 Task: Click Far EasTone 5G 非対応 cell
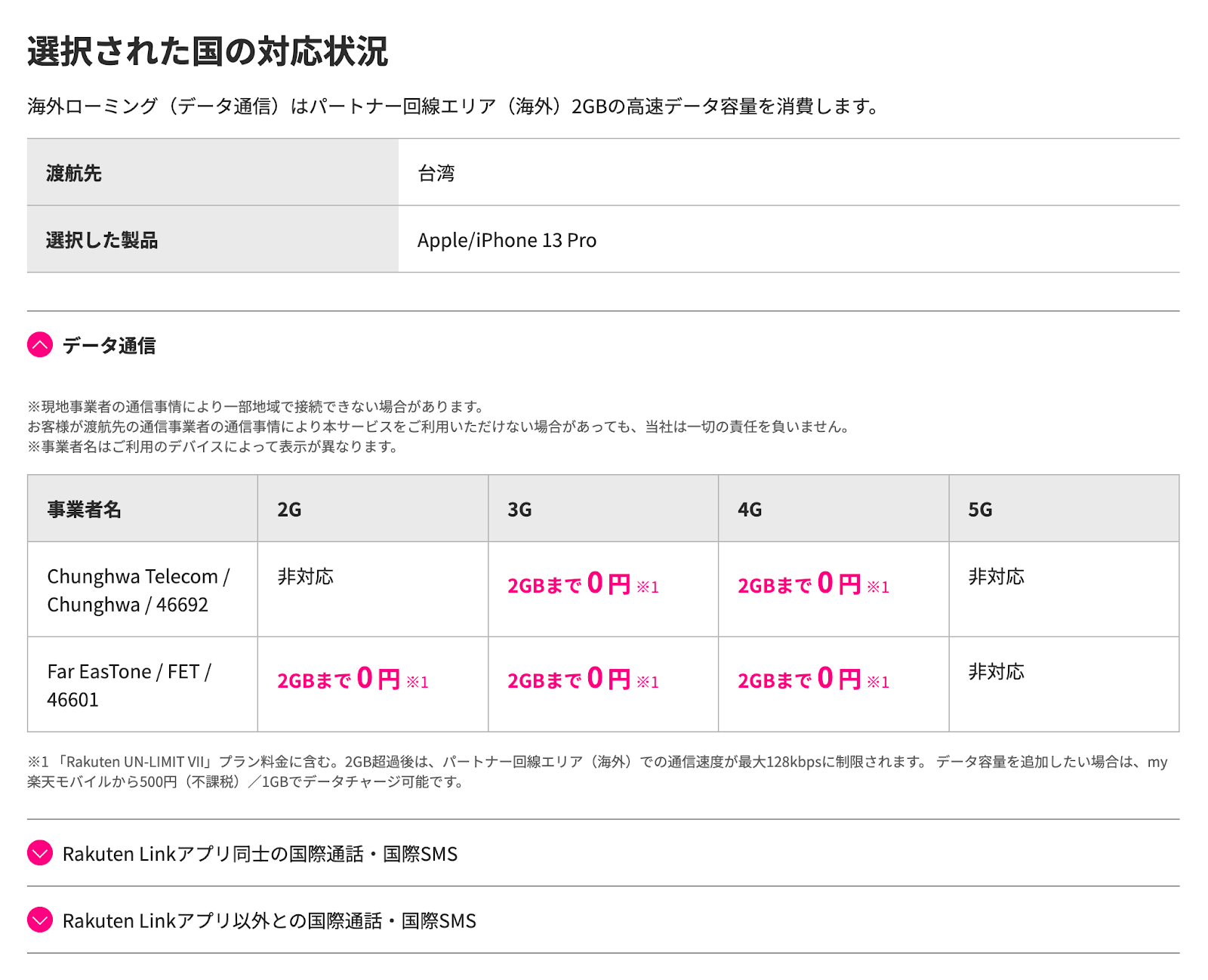tap(1064, 685)
